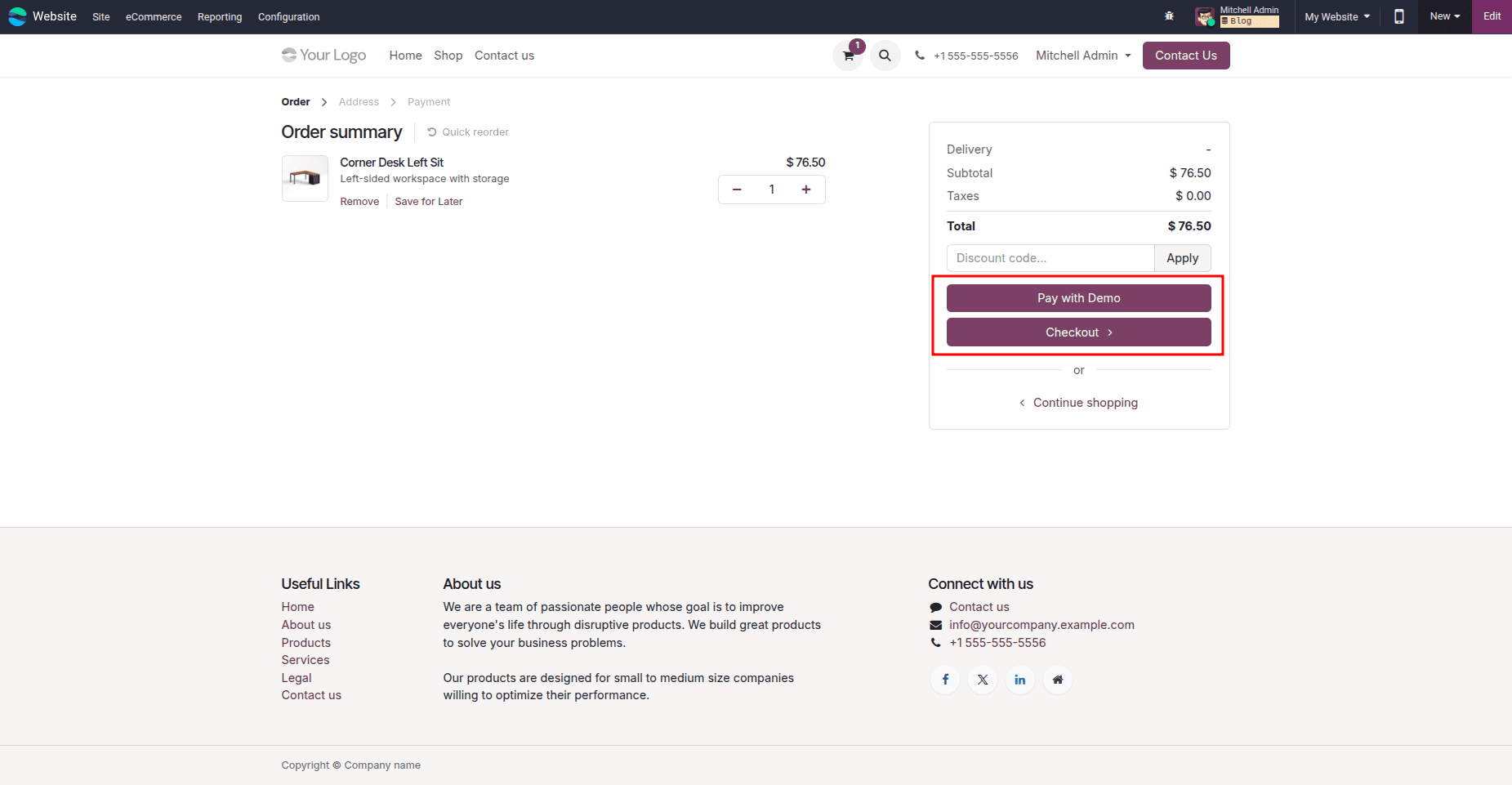Click the Checkout button
1512x785 pixels.
[x=1079, y=332]
